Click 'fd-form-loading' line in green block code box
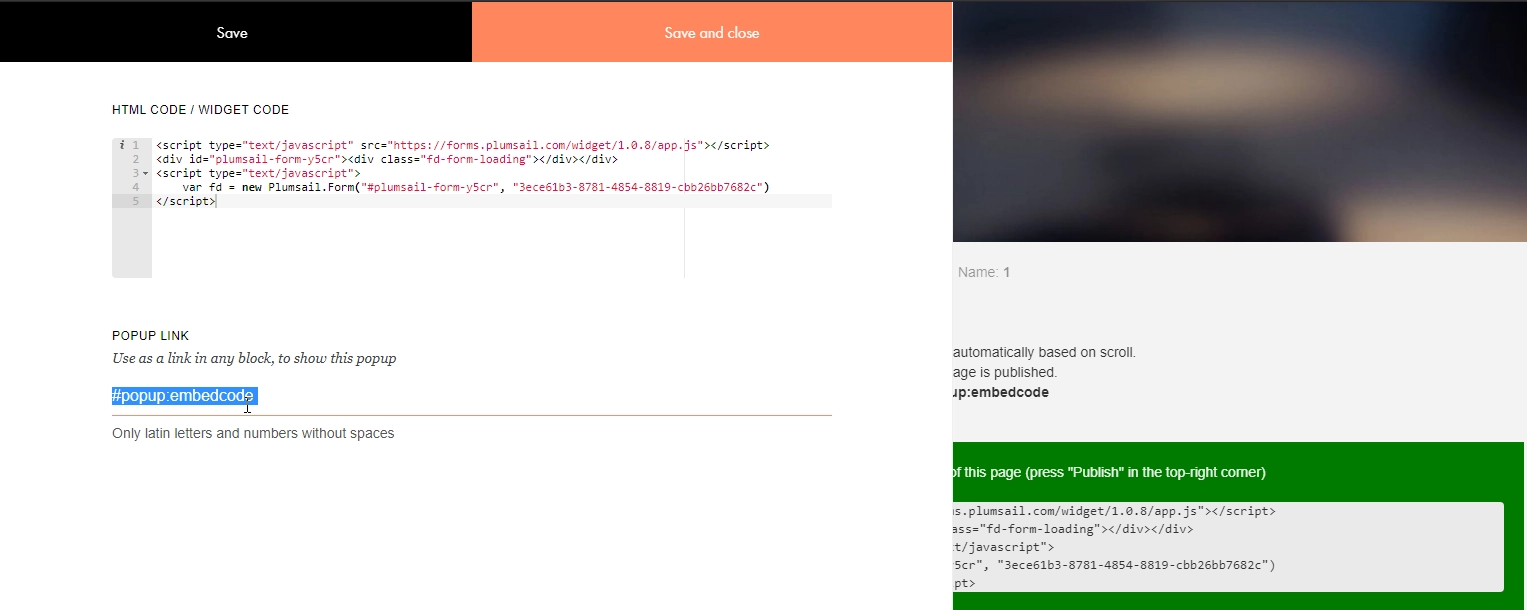This screenshot has width=1527, height=610. [x=1073, y=529]
